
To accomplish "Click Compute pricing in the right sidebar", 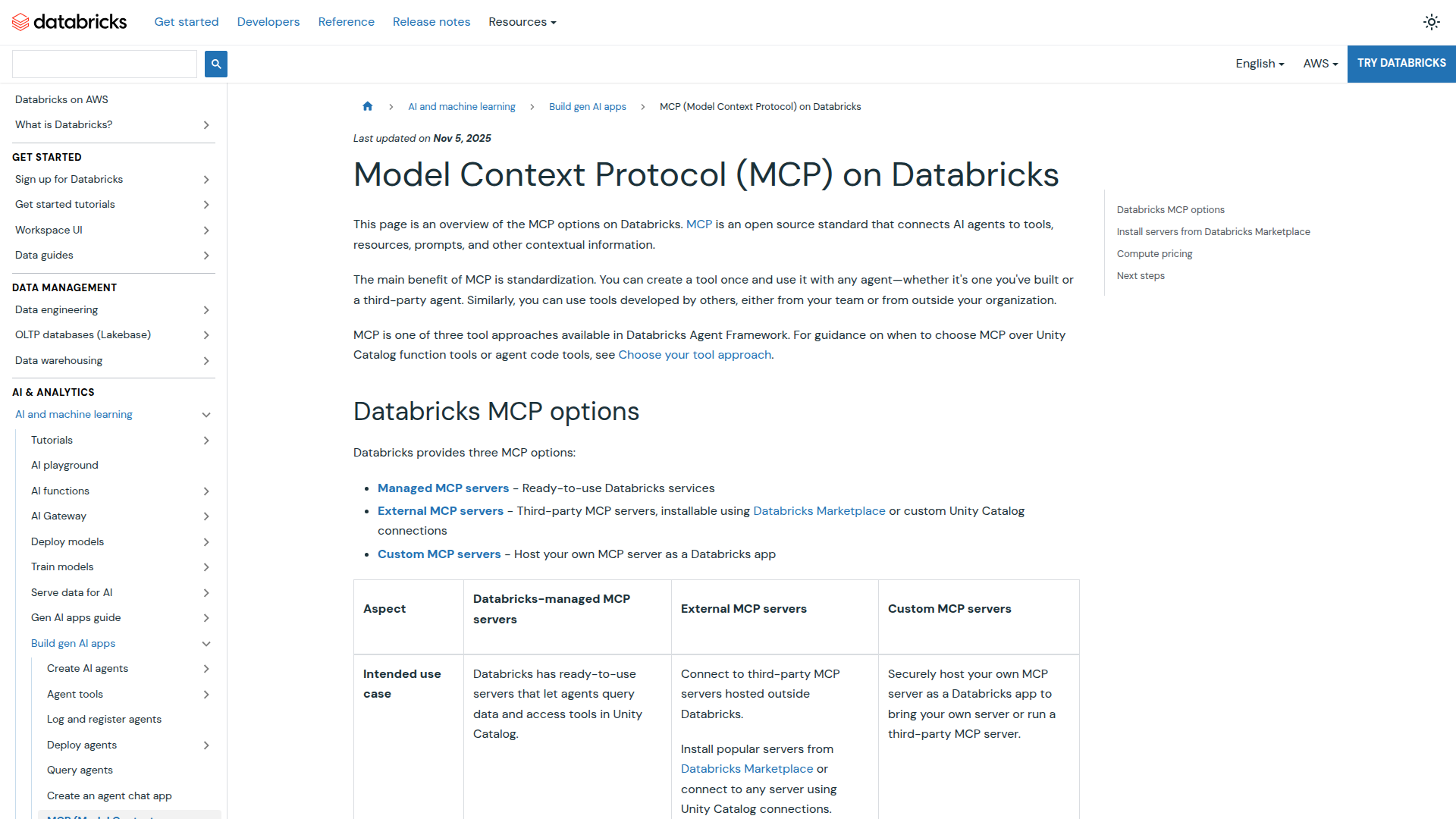I will 1154,253.
